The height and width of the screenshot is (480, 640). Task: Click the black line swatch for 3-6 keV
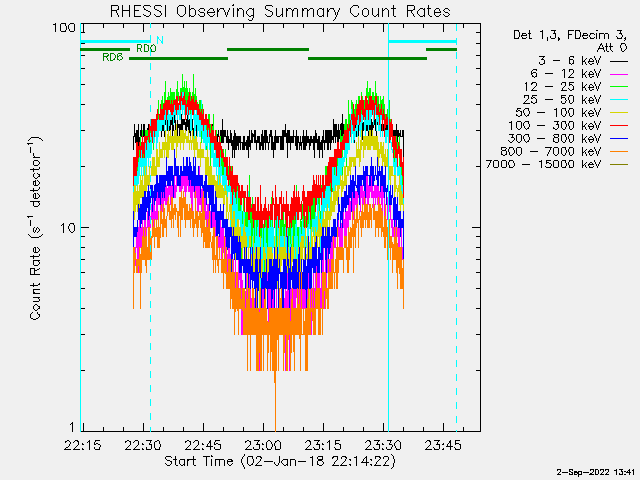tap(619, 62)
